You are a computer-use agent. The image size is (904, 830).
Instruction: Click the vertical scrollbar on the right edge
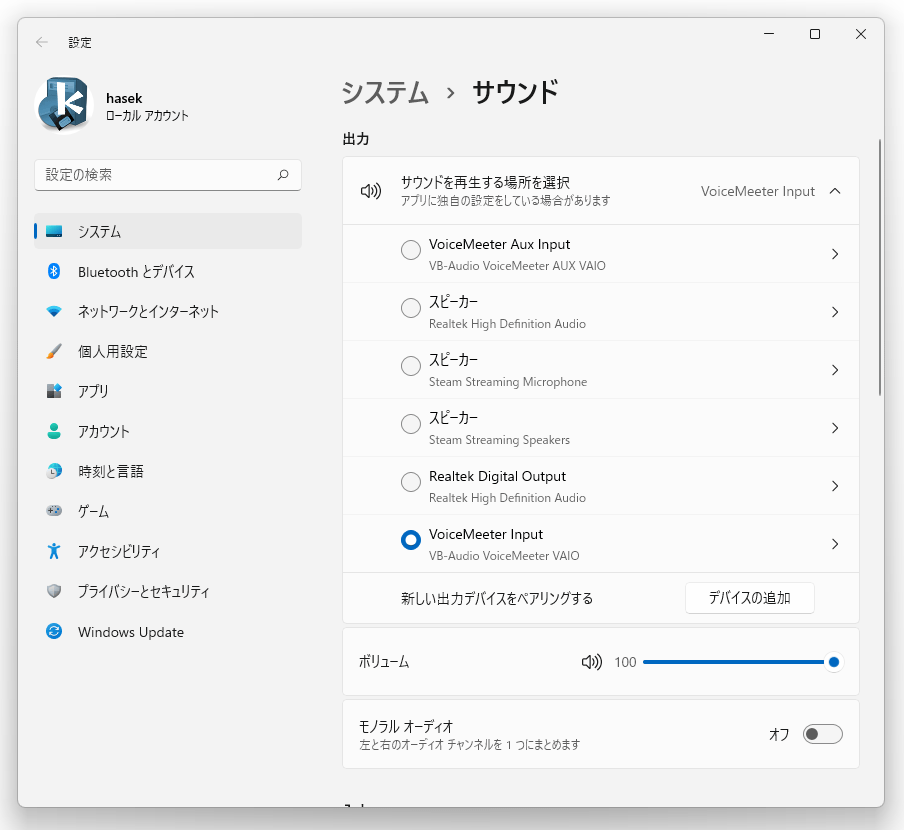[x=880, y=267]
